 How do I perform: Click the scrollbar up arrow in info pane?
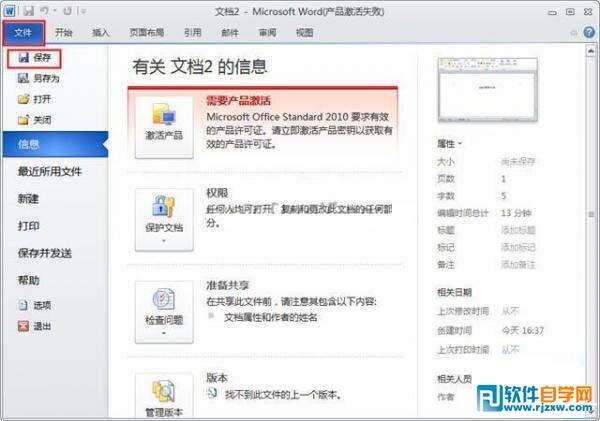591,51
